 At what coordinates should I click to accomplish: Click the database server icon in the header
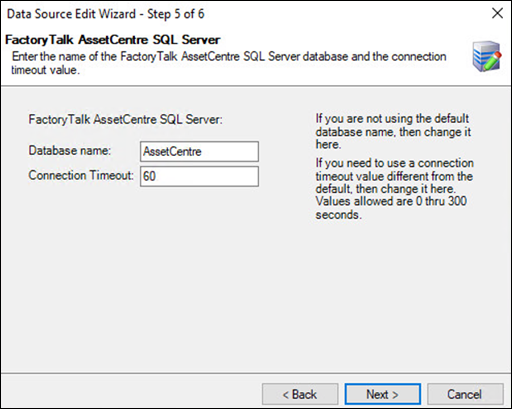[486, 56]
